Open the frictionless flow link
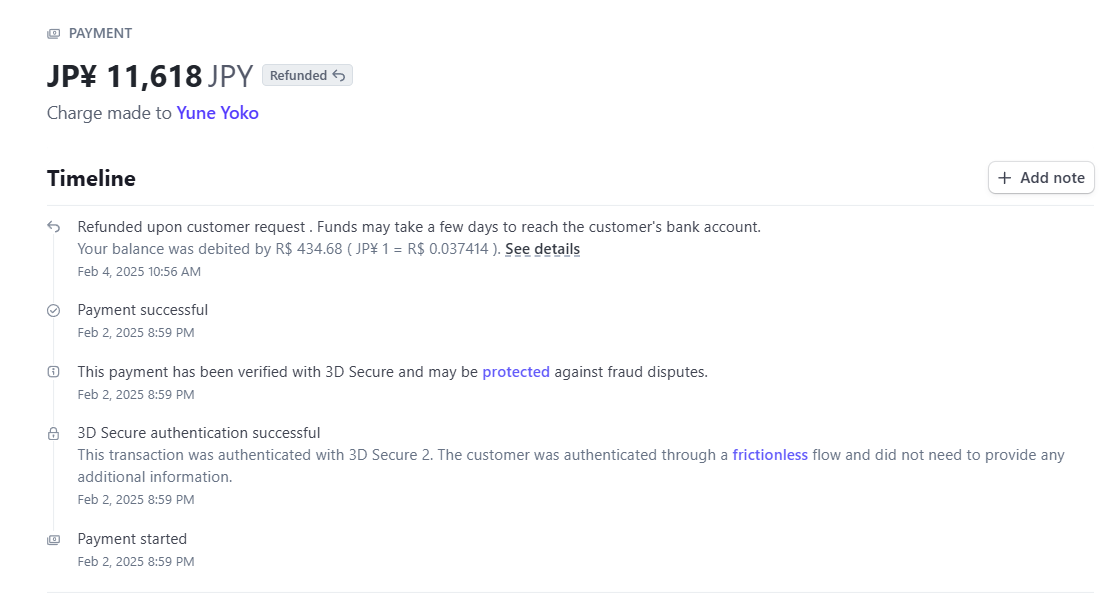 click(x=770, y=455)
